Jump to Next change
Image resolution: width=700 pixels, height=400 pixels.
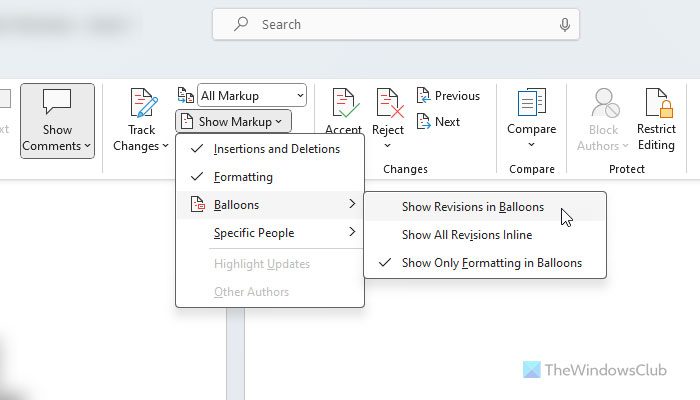point(438,121)
